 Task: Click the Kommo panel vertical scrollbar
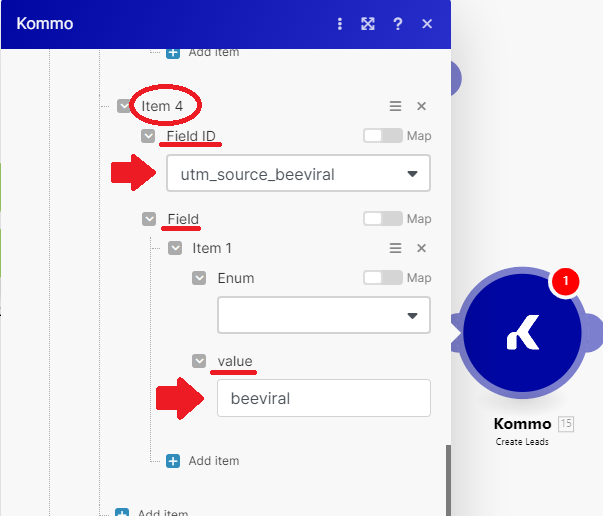[x=448, y=480]
